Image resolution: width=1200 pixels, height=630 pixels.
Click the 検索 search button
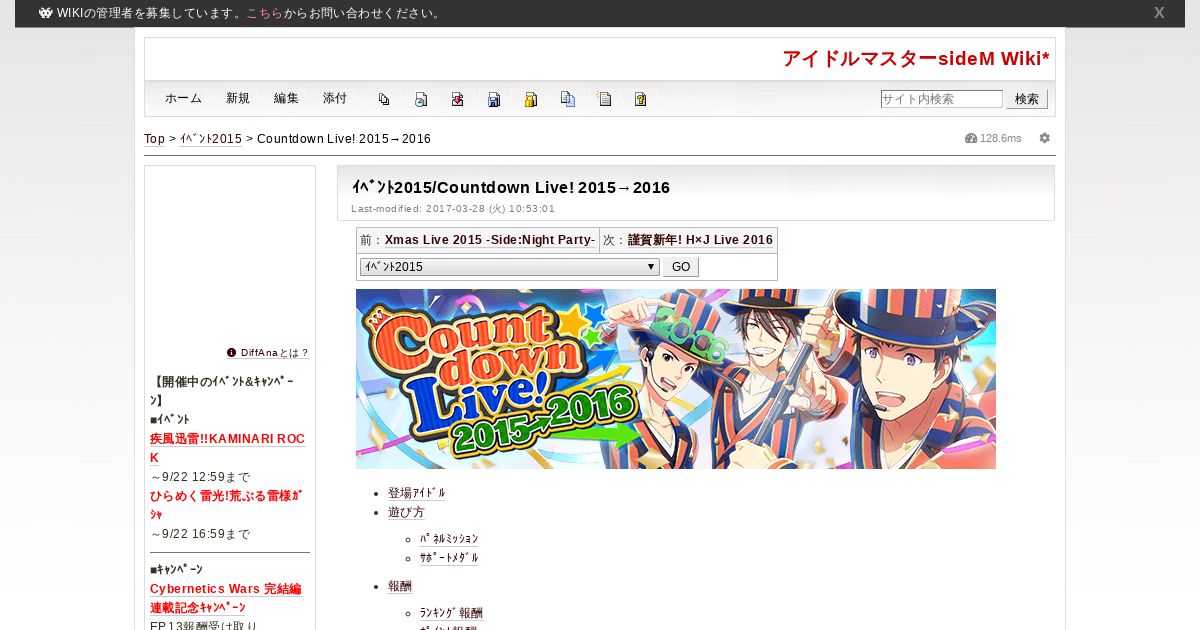[x=1027, y=99]
